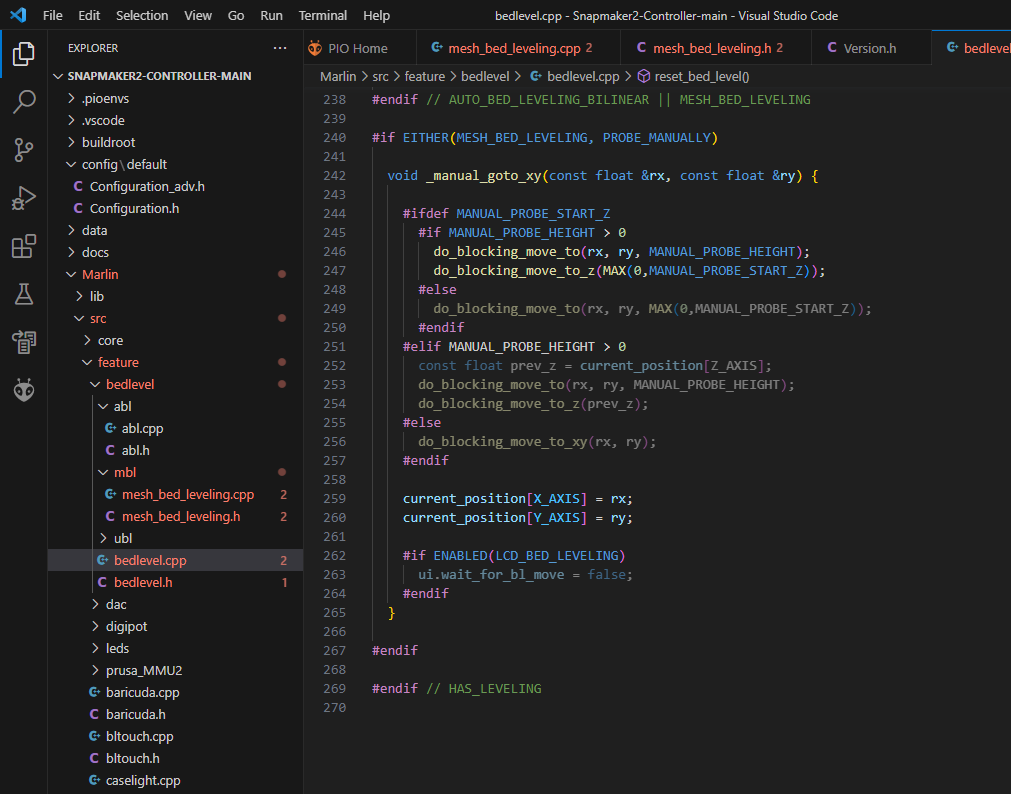Click line number 242 in the gutter
The width and height of the screenshot is (1011, 794).
pyautogui.click(x=335, y=175)
